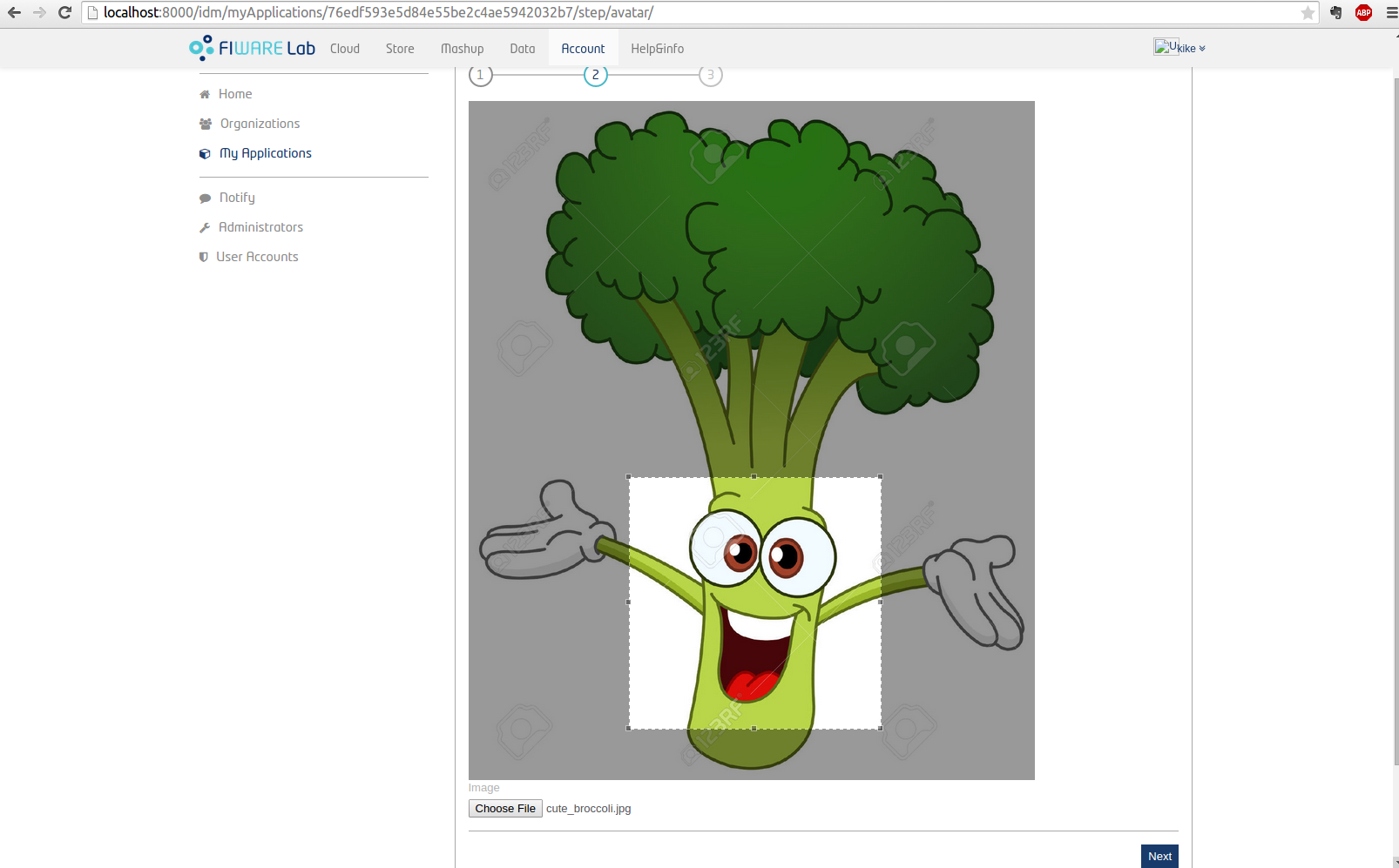Select the Account tab
The height and width of the screenshot is (868, 1399).
[583, 49]
